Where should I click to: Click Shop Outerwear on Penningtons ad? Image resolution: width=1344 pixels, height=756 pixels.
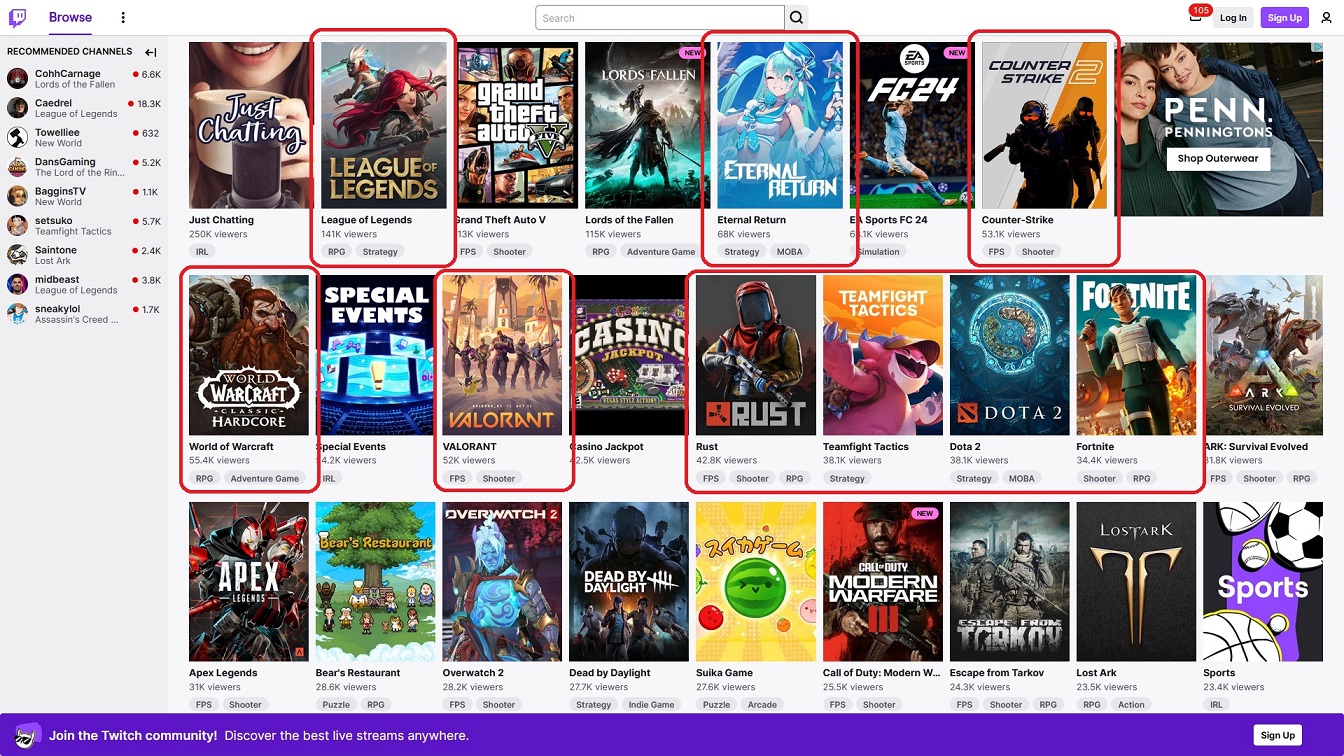pyautogui.click(x=1217, y=158)
